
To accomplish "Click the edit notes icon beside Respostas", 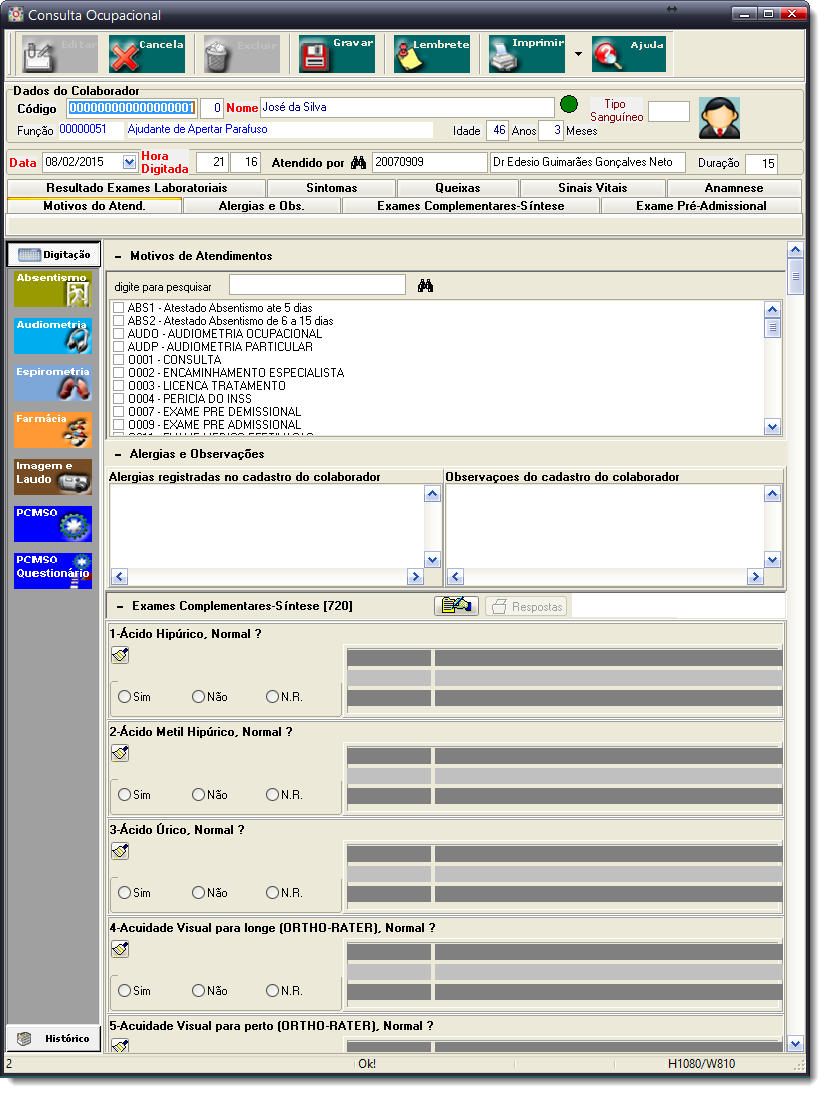I will [x=456, y=606].
